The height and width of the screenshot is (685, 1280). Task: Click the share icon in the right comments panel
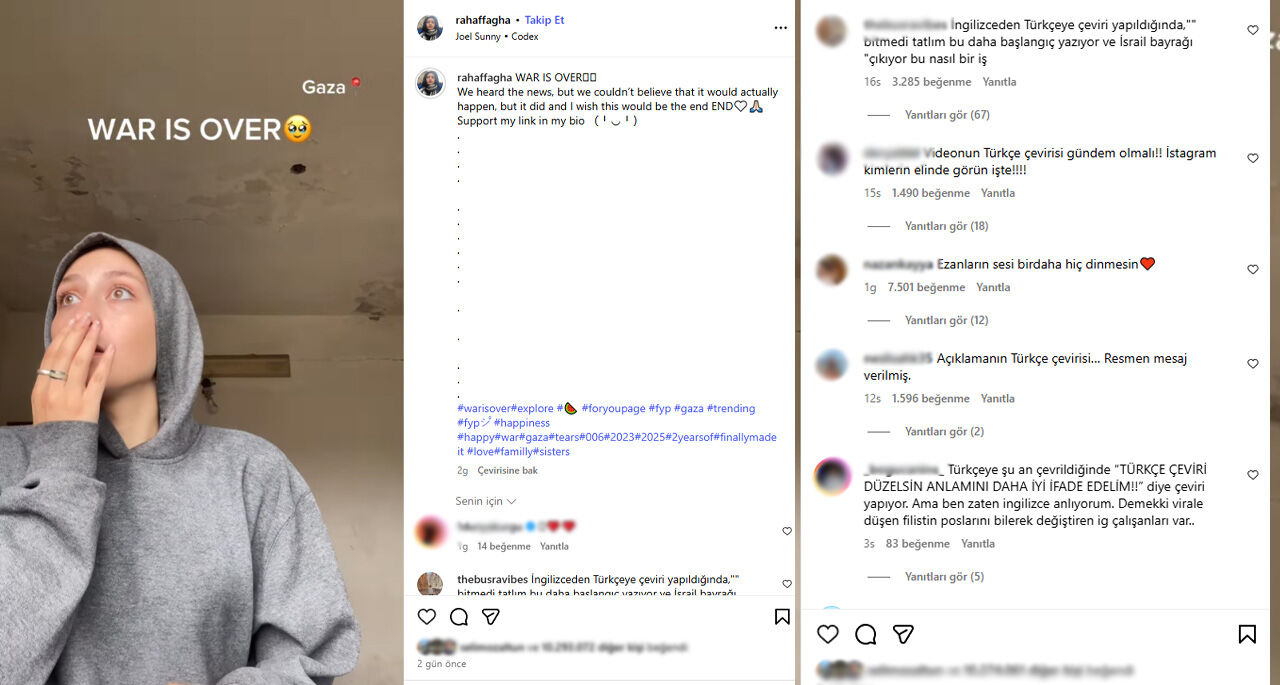coord(903,634)
